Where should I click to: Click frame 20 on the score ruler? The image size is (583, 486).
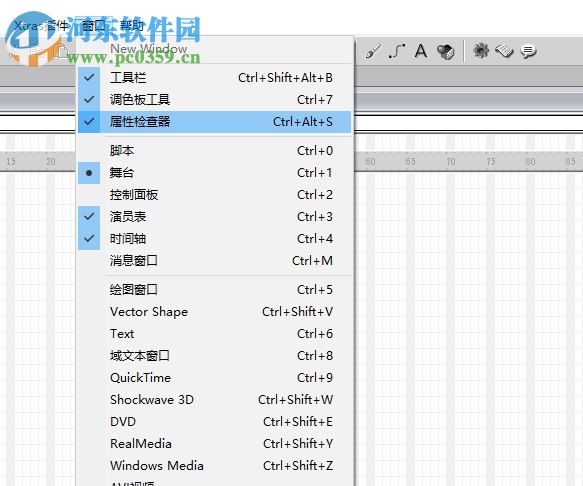pos(51,162)
